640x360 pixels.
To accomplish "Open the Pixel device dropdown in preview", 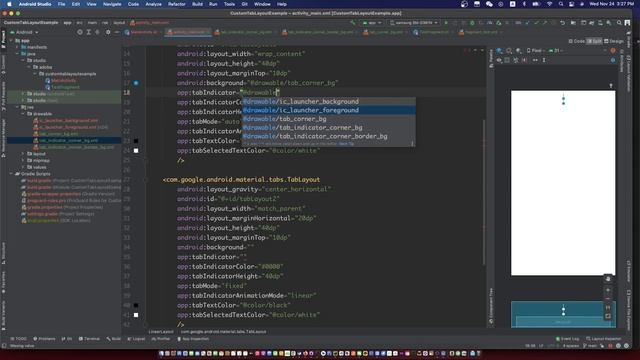I will [536, 51].
